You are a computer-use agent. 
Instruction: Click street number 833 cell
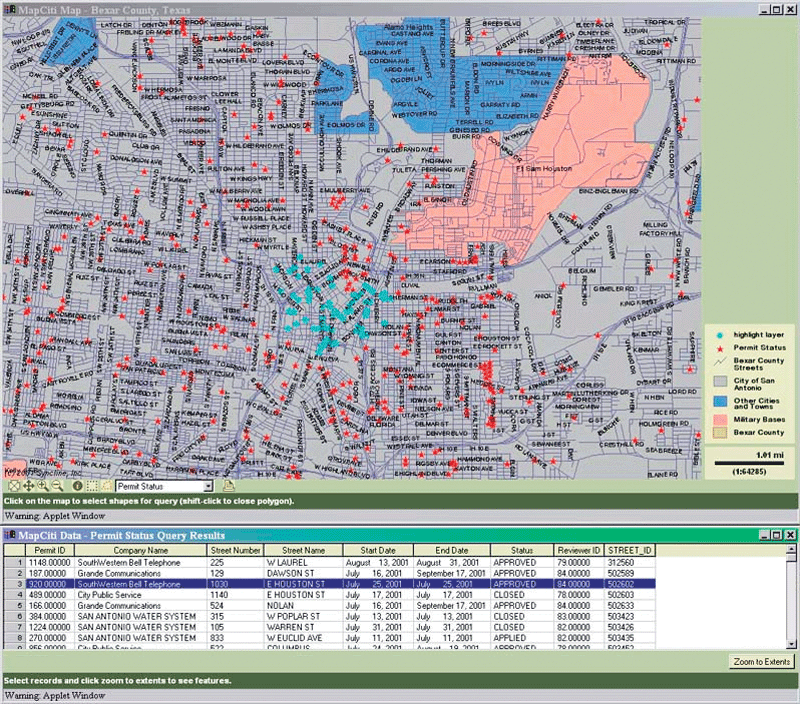click(x=235, y=638)
